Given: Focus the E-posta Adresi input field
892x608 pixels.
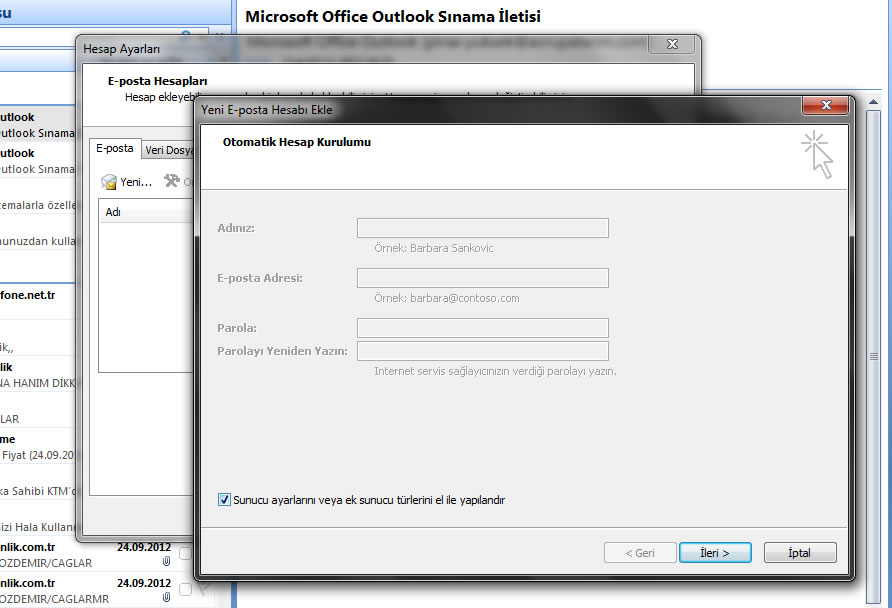Looking at the screenshot, I should pos(482,278).
